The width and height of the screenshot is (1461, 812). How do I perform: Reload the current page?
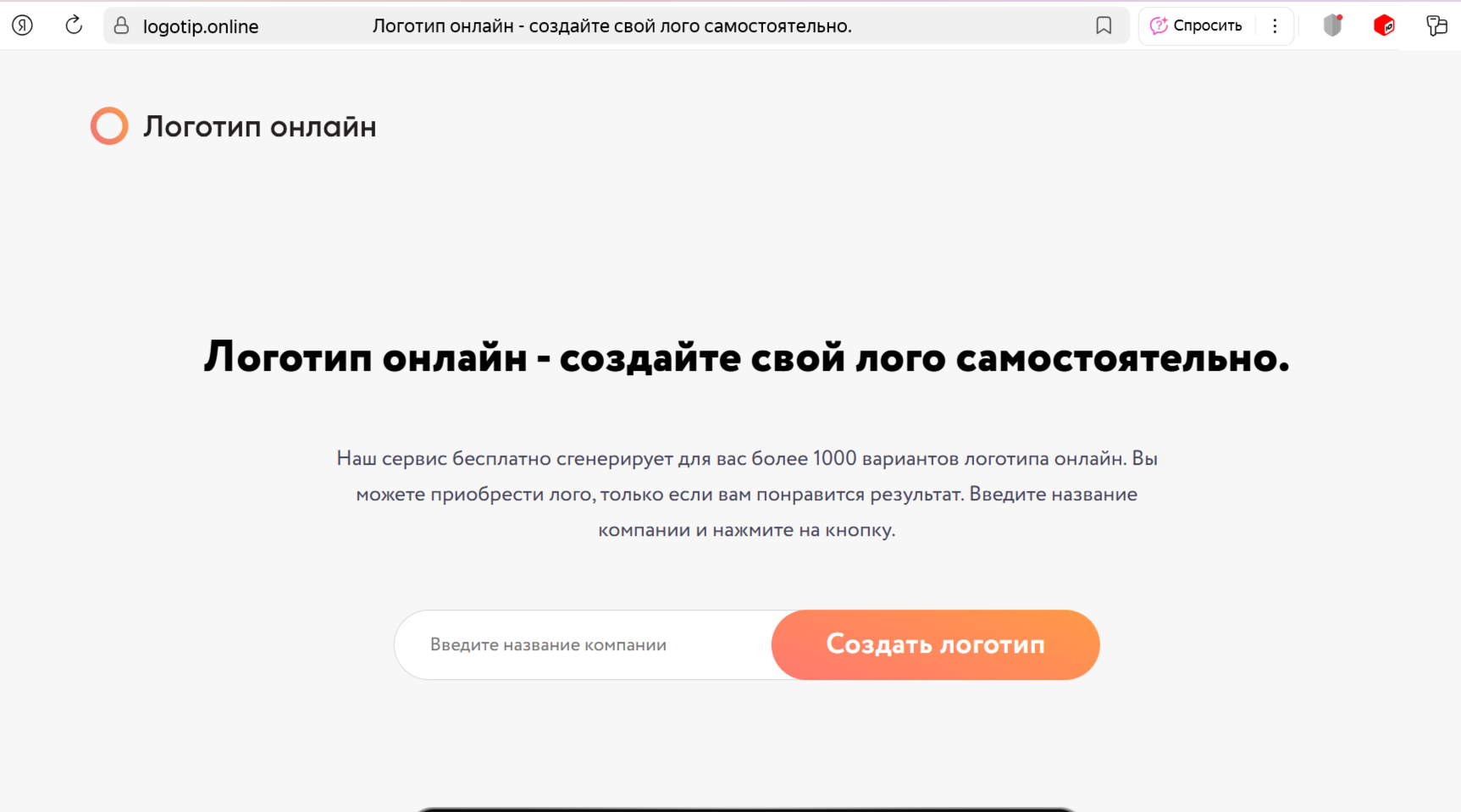[74, 25]
